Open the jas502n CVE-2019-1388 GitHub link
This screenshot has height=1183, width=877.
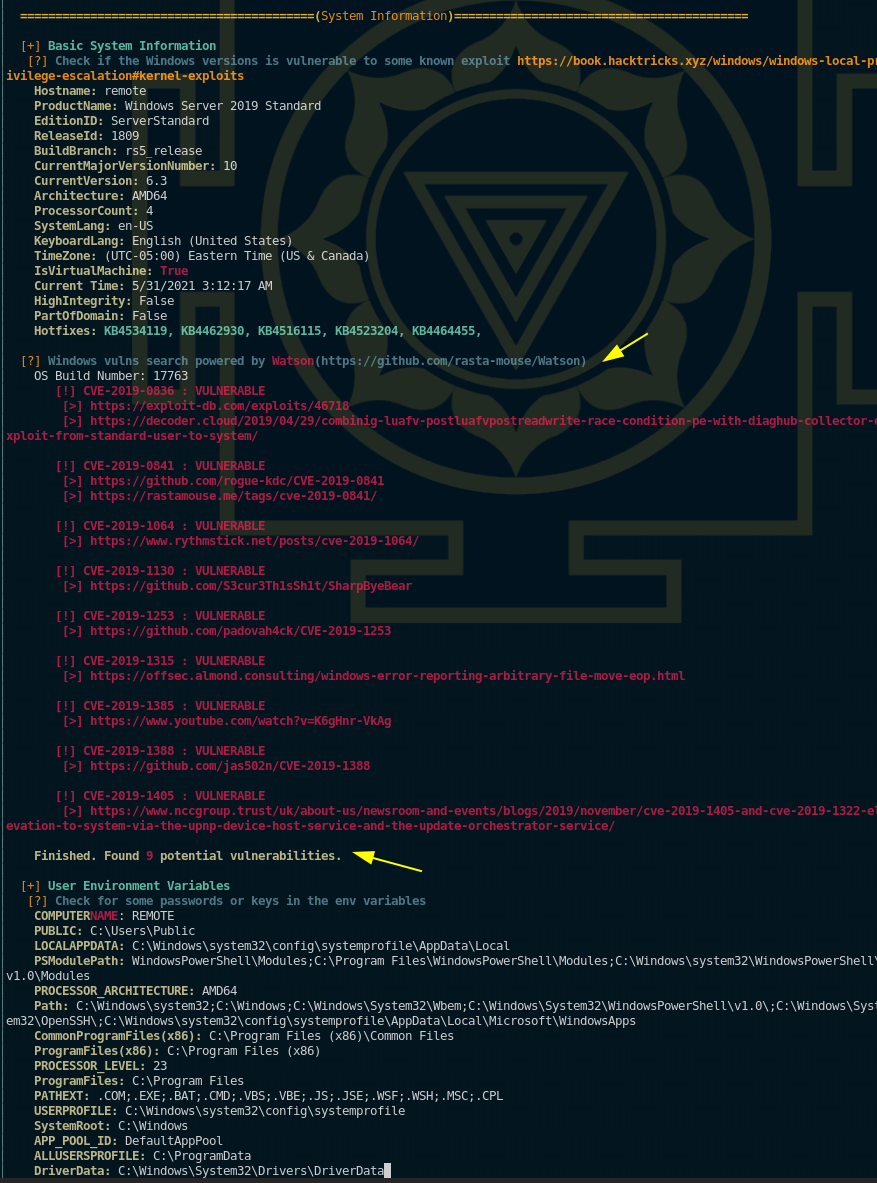229,766
